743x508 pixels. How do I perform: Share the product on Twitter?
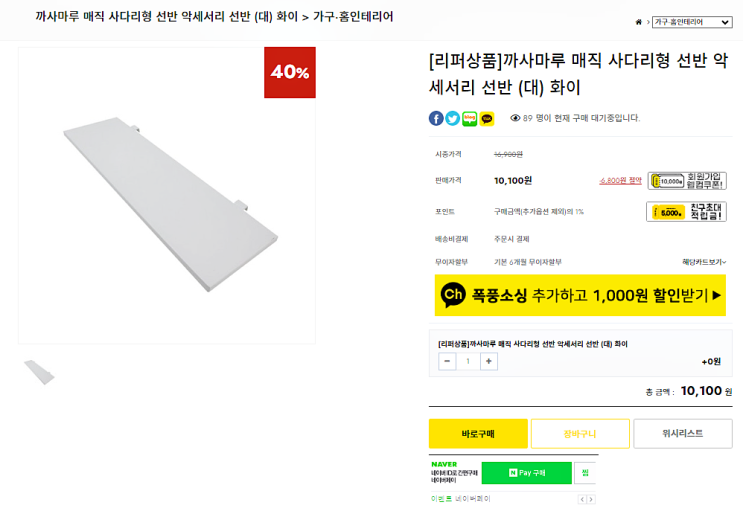coord(452,118)
